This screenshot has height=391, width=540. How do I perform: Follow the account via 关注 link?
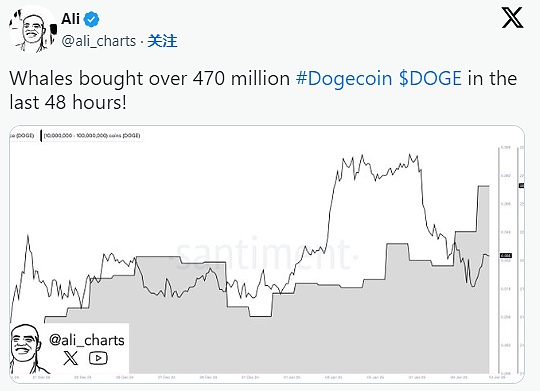click(x=162, y=41)
